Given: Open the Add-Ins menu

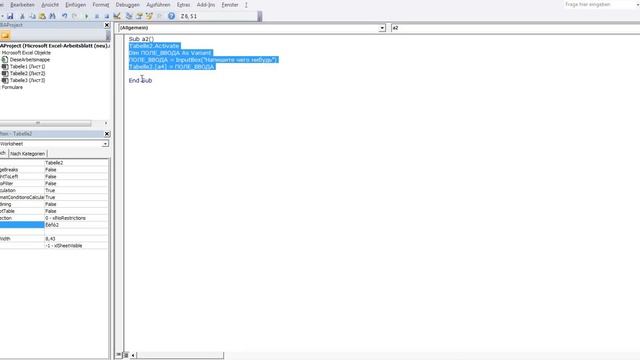Looking at the screenshot, I should click(x=206, y=5).
